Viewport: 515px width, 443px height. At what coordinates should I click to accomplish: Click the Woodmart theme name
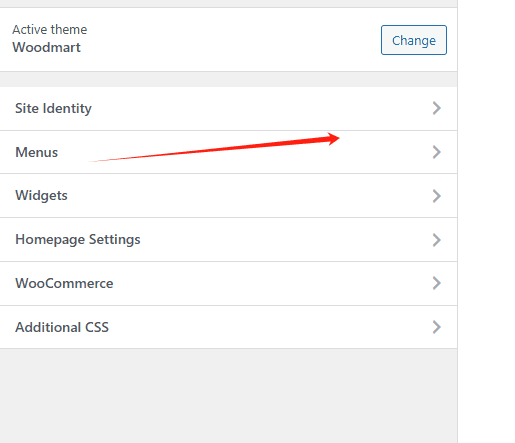pyautogui.click(x=46, y=47)
